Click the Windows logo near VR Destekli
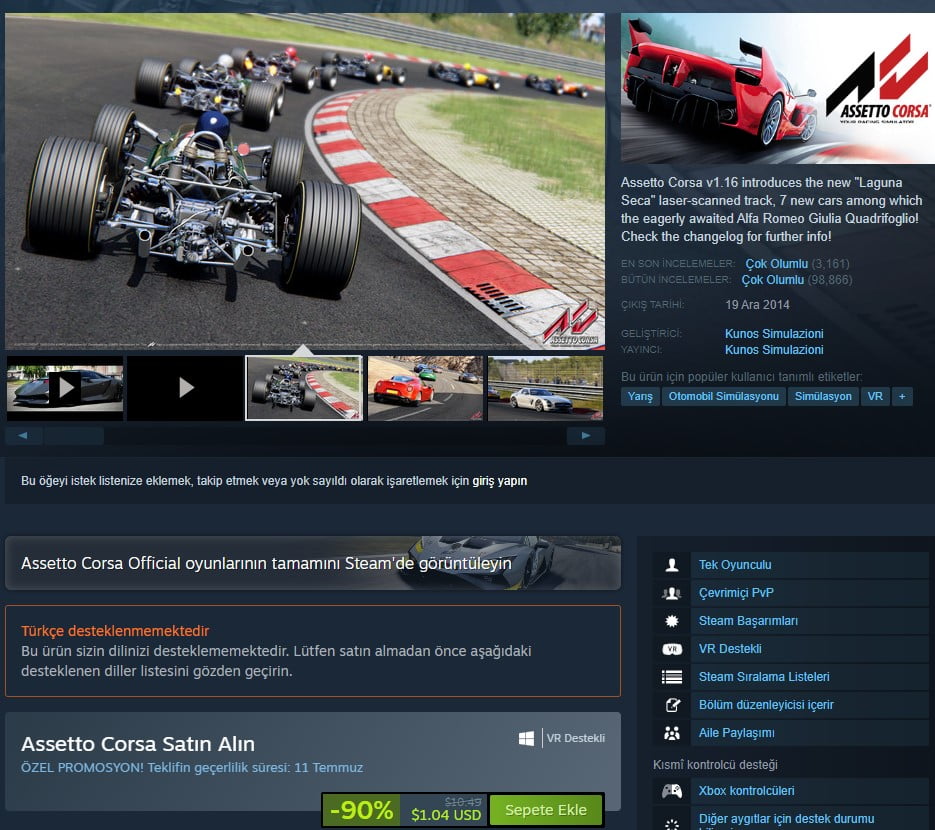 (525, 737)
